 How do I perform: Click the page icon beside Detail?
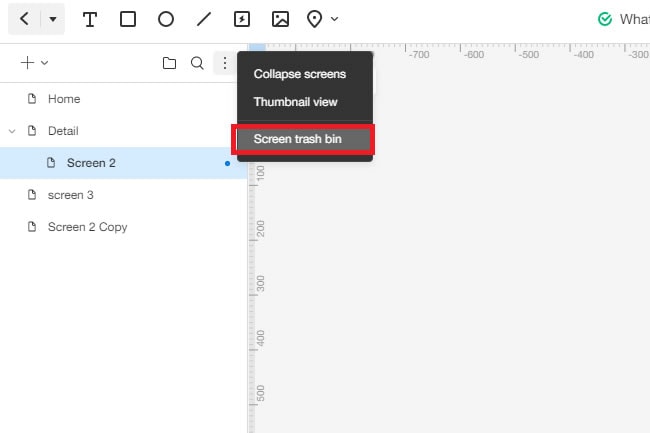point(32,131)
